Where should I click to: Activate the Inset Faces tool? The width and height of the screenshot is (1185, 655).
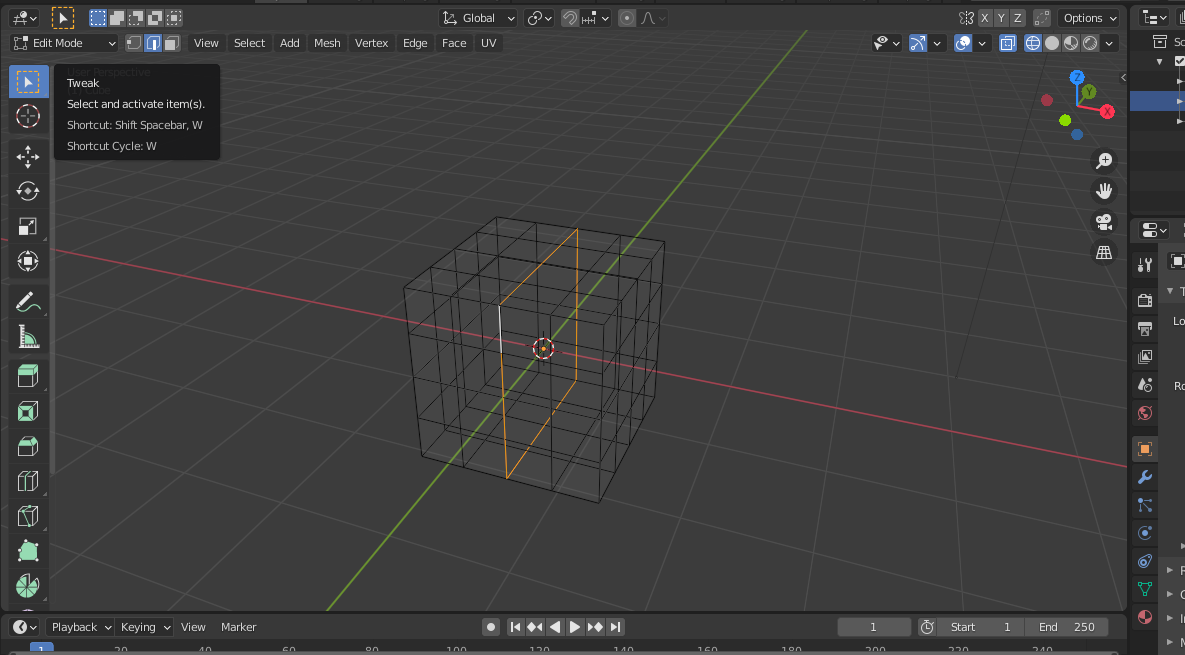pos(28,412)
